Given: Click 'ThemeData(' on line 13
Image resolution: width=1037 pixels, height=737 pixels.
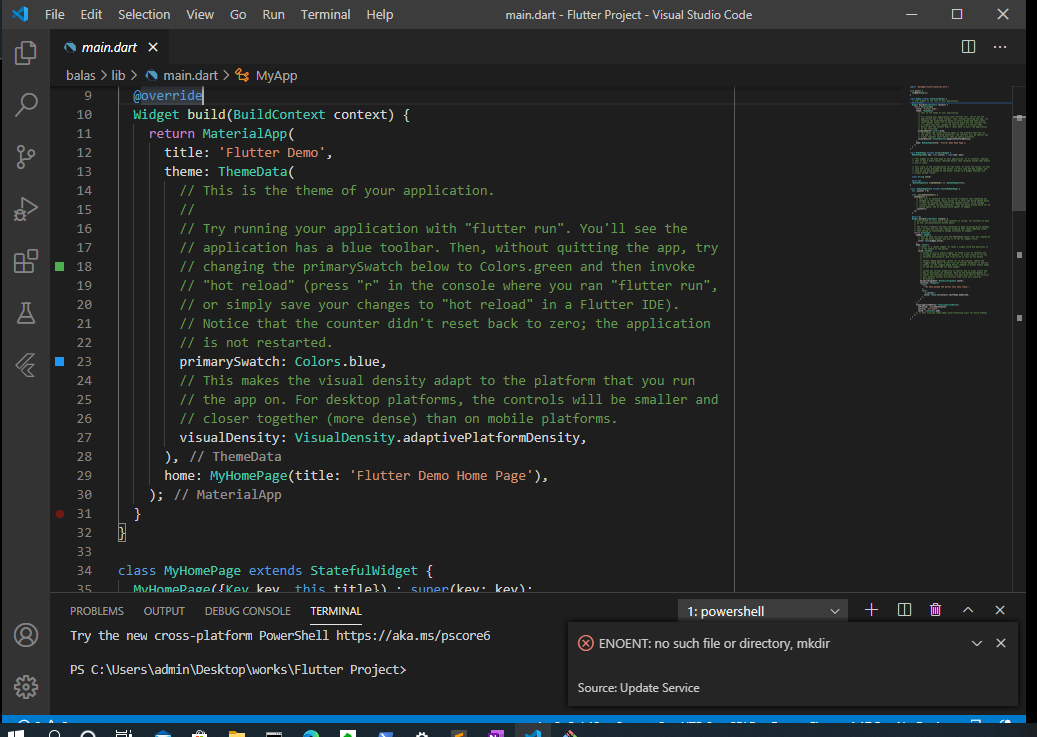Looking at the screenshot, I should tap(256, 171).
